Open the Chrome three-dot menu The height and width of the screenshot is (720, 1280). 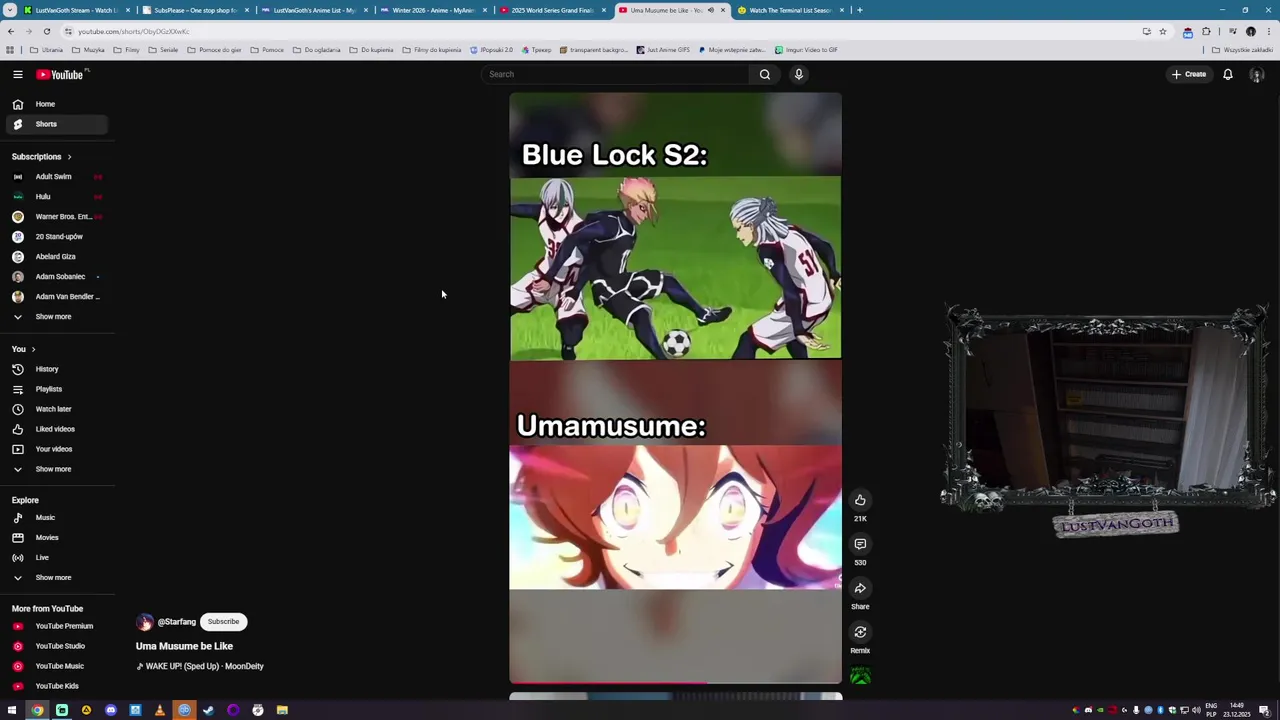[1269, 31]
